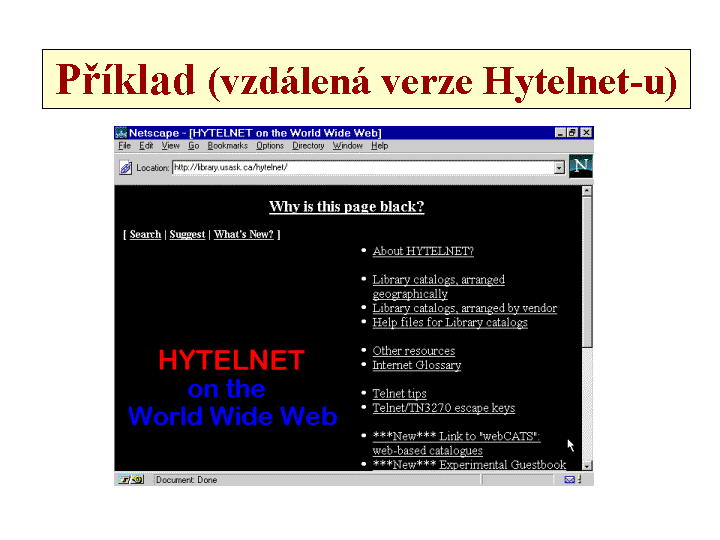
Task: Restore the Netscape window
Action: (x=572, y=133)
